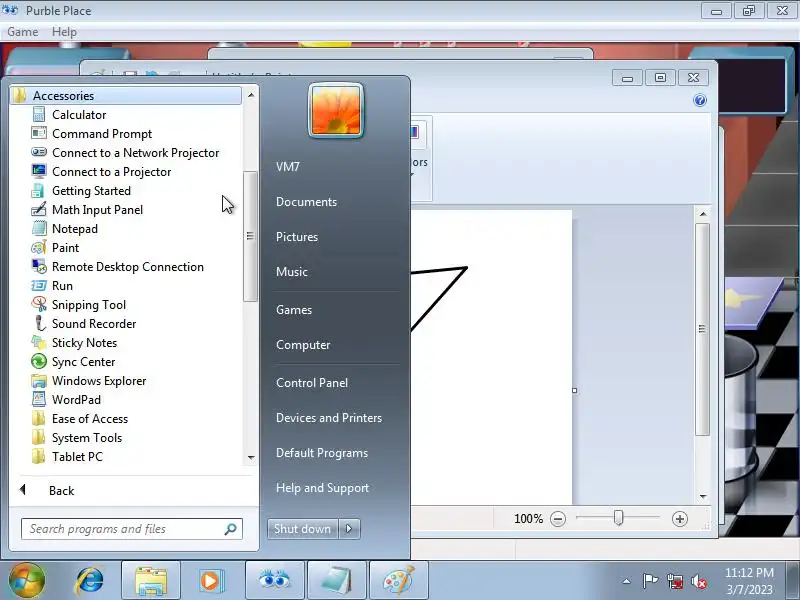Viewport: 800px width, 600px height.
Task: Open Default Programs
Action: coord(322,453)
